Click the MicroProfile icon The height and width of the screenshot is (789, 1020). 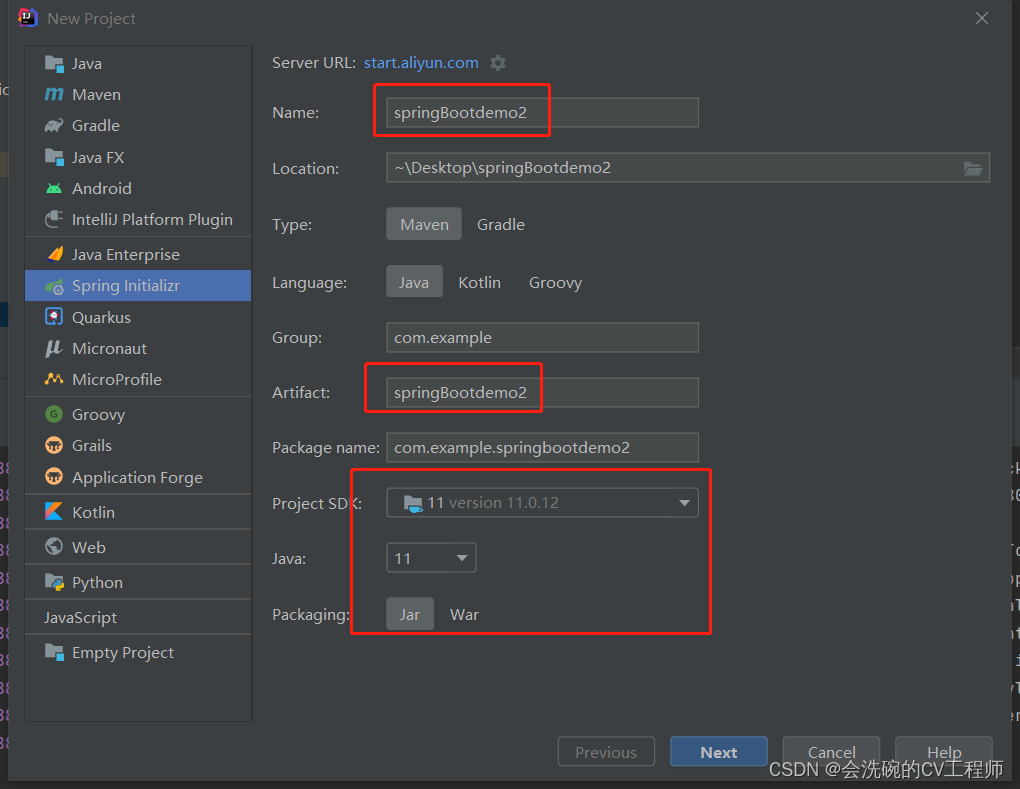54,379
